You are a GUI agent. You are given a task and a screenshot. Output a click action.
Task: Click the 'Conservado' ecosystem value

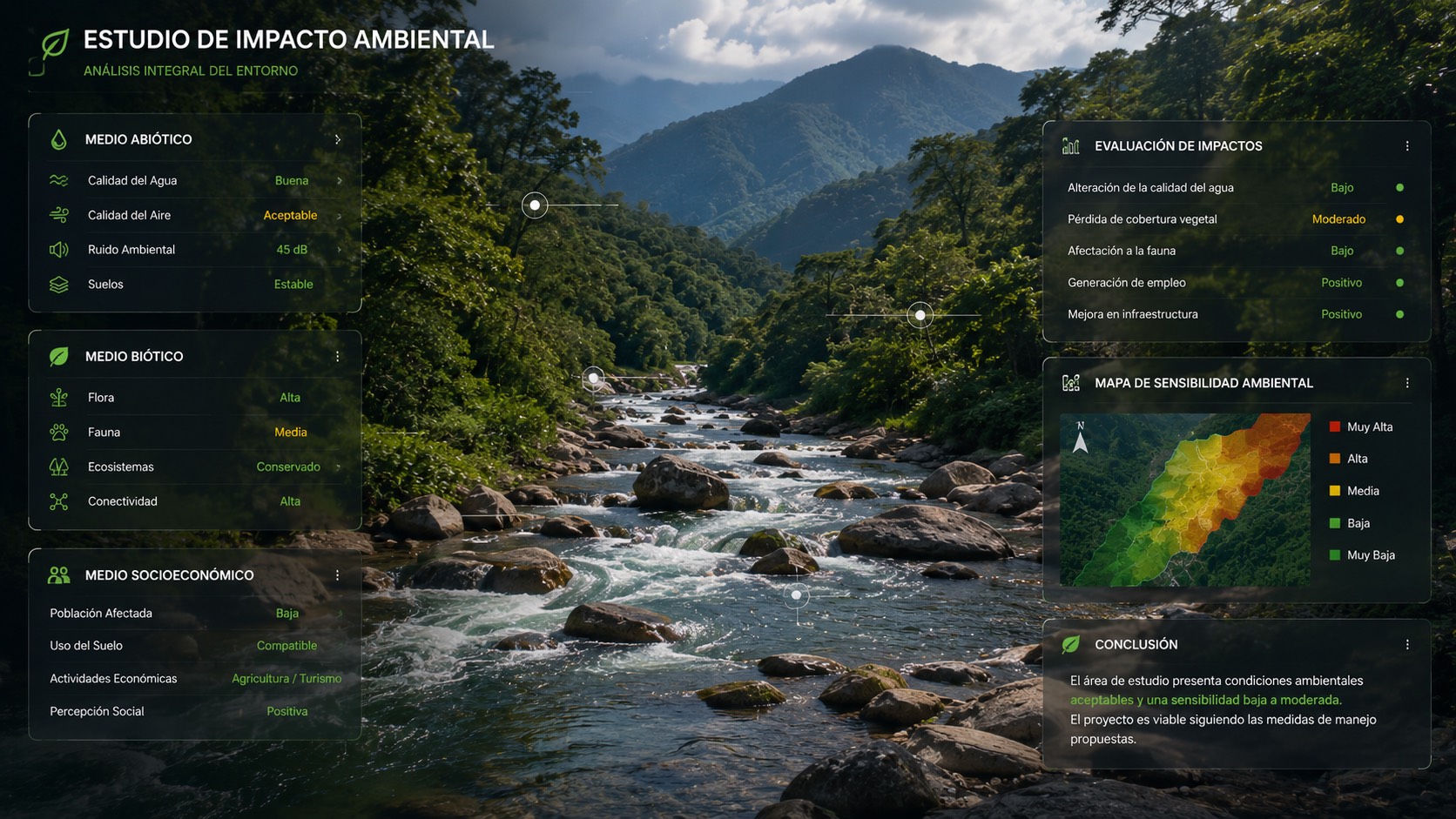point(288,467)
